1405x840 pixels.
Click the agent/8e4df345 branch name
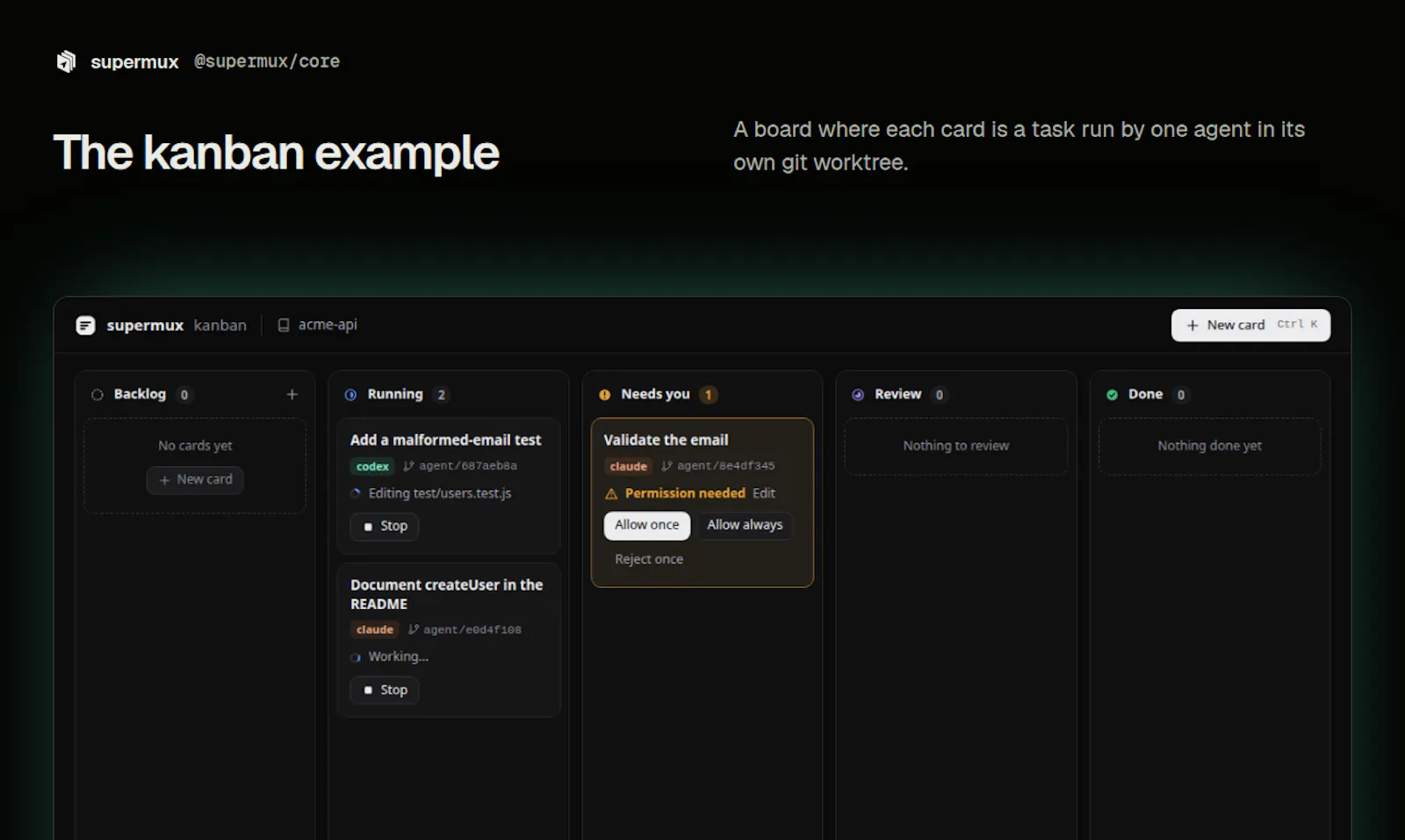[726, 466]
